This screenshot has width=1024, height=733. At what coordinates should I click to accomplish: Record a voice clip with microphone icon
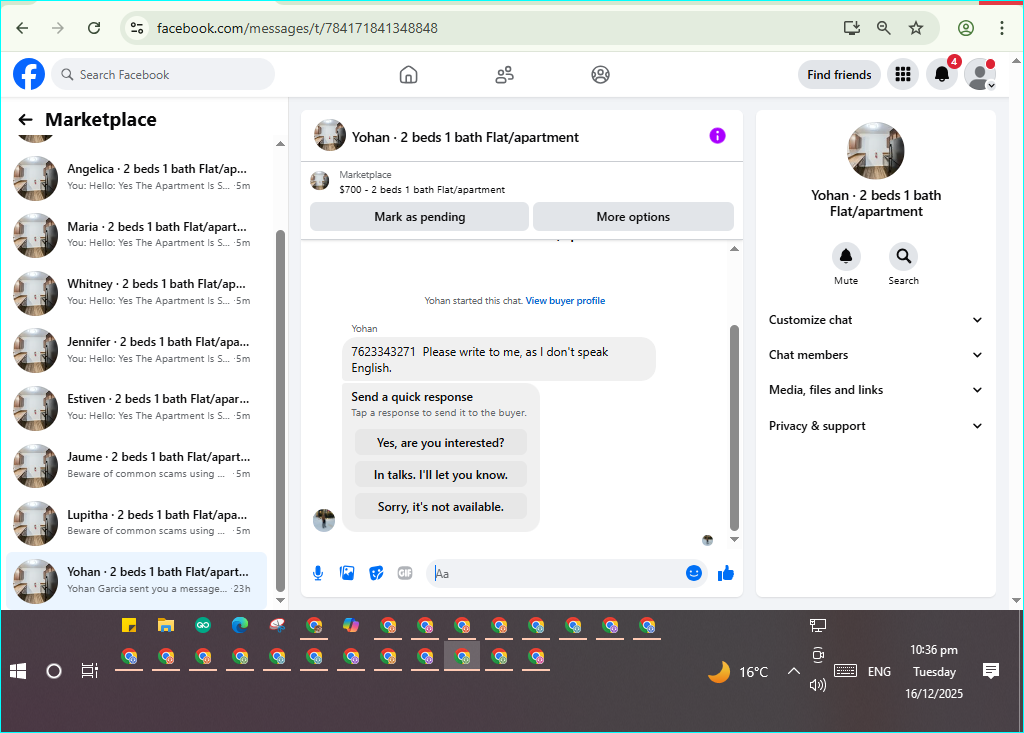tap(318, 574)
